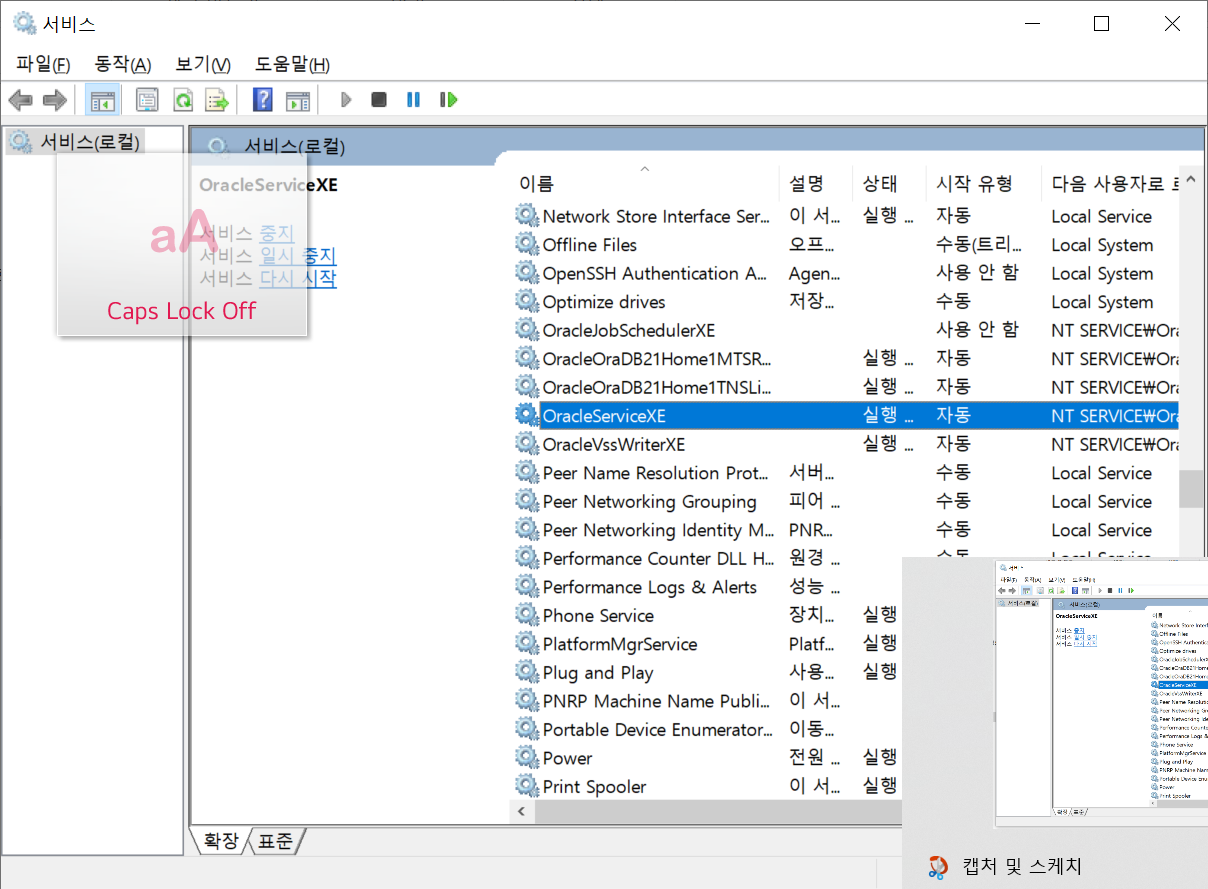
Task: Select the Plug and Play service name
Action: [598, 673]
